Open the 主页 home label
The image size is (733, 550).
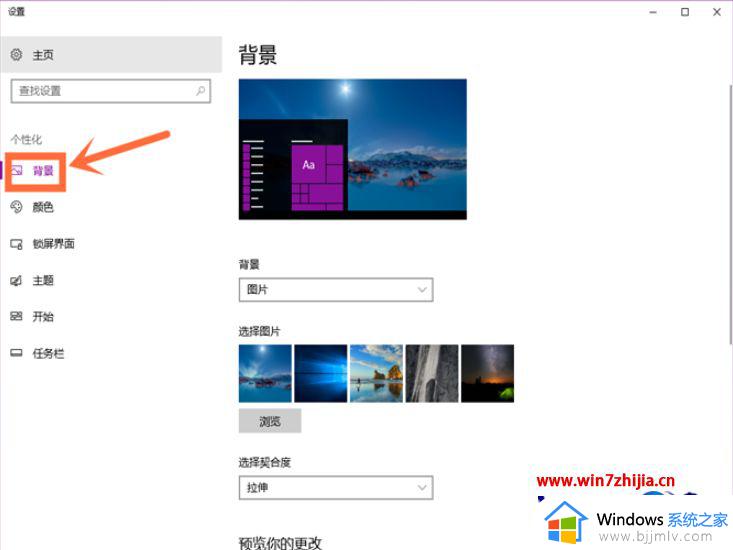point(43,55)
